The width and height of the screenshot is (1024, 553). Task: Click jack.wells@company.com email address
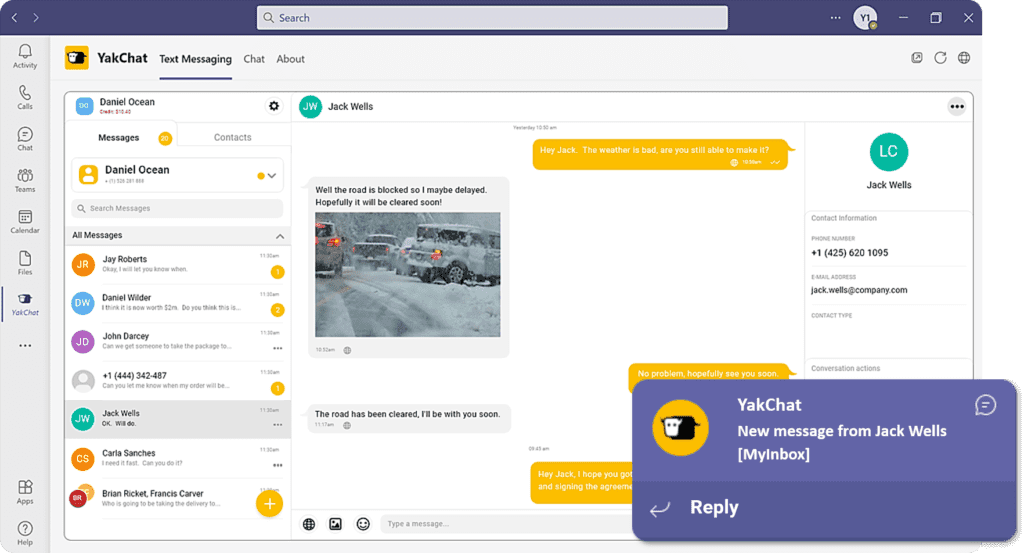pyautogui.click(x=859, y=290)
